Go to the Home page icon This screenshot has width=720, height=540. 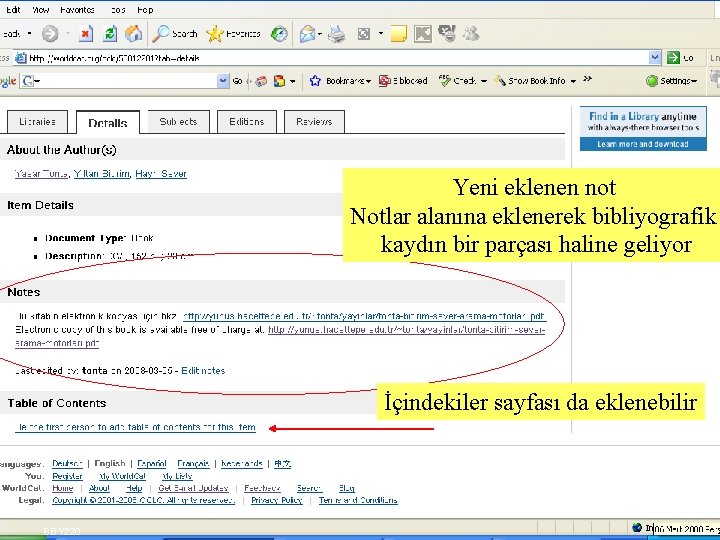coord(134,34)
